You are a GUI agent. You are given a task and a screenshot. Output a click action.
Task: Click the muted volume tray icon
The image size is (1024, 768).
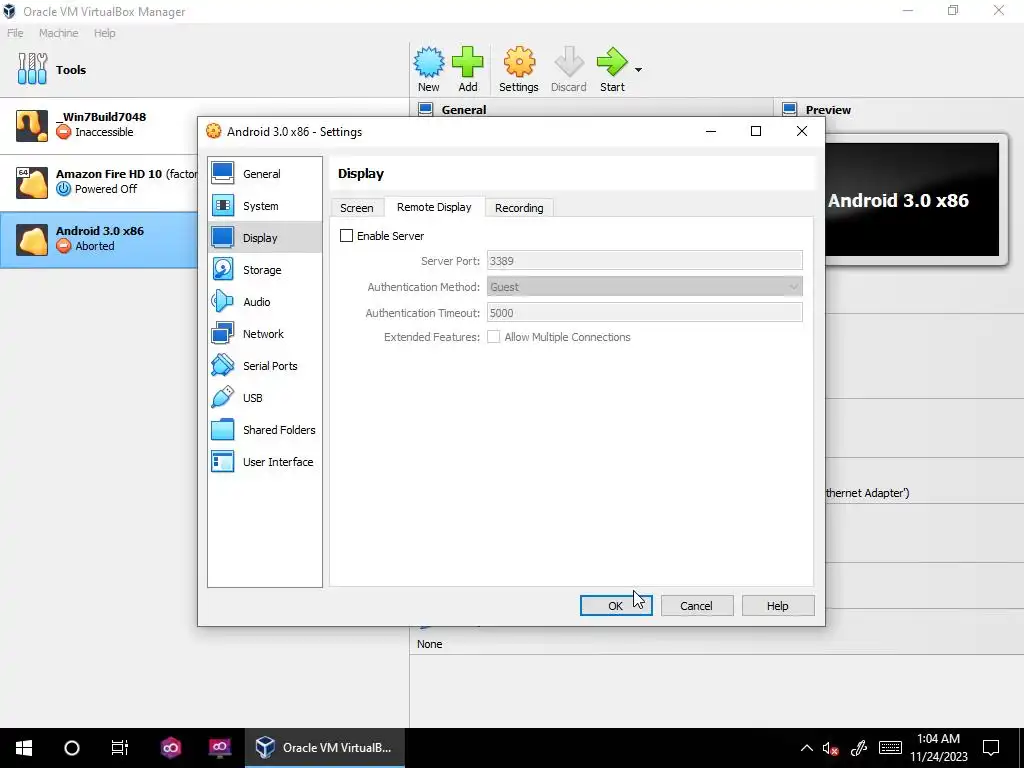coord(830,748)
